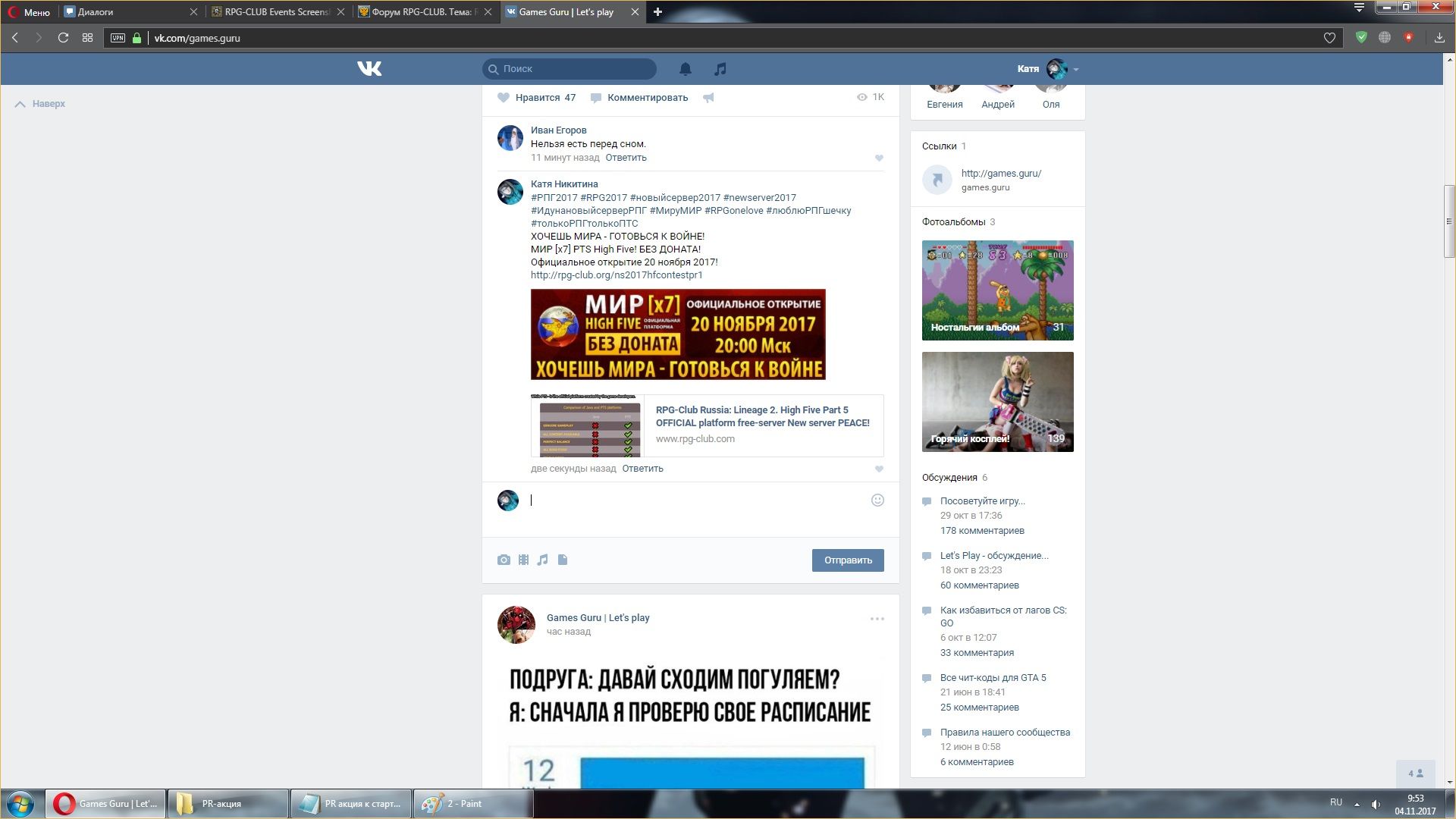Reply to Катя Никитина's comment
Viewport: 1456px width, 819px height.
click(x=642, y=469)
